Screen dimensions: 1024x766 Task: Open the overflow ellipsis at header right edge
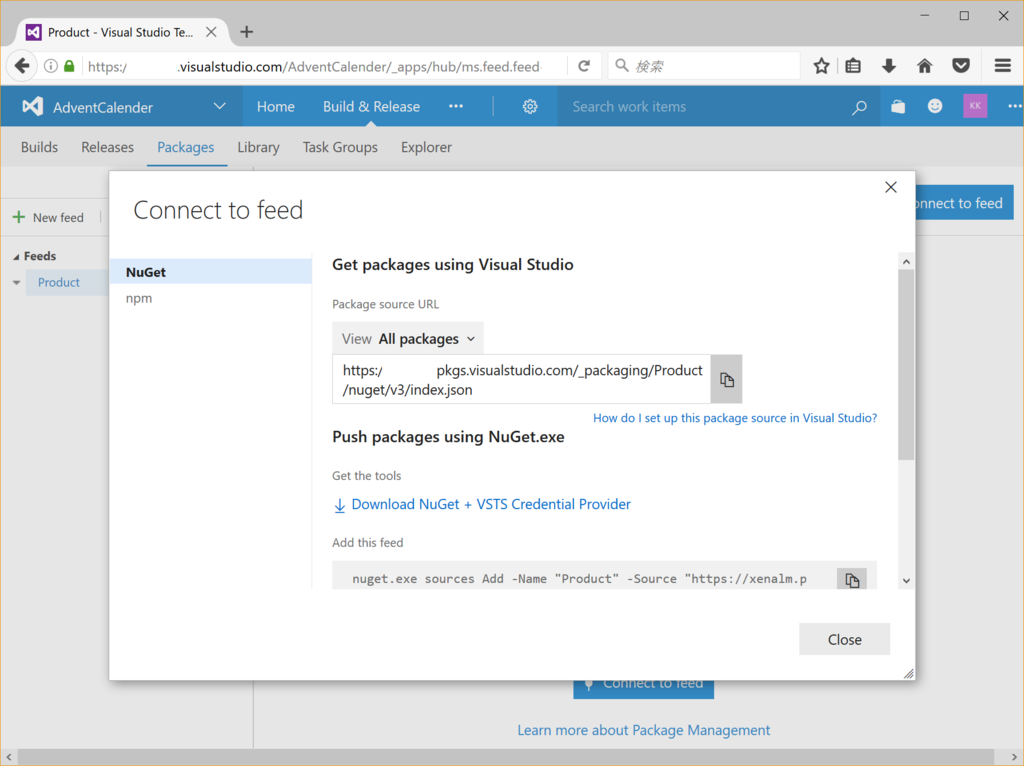coord(1014,106)
